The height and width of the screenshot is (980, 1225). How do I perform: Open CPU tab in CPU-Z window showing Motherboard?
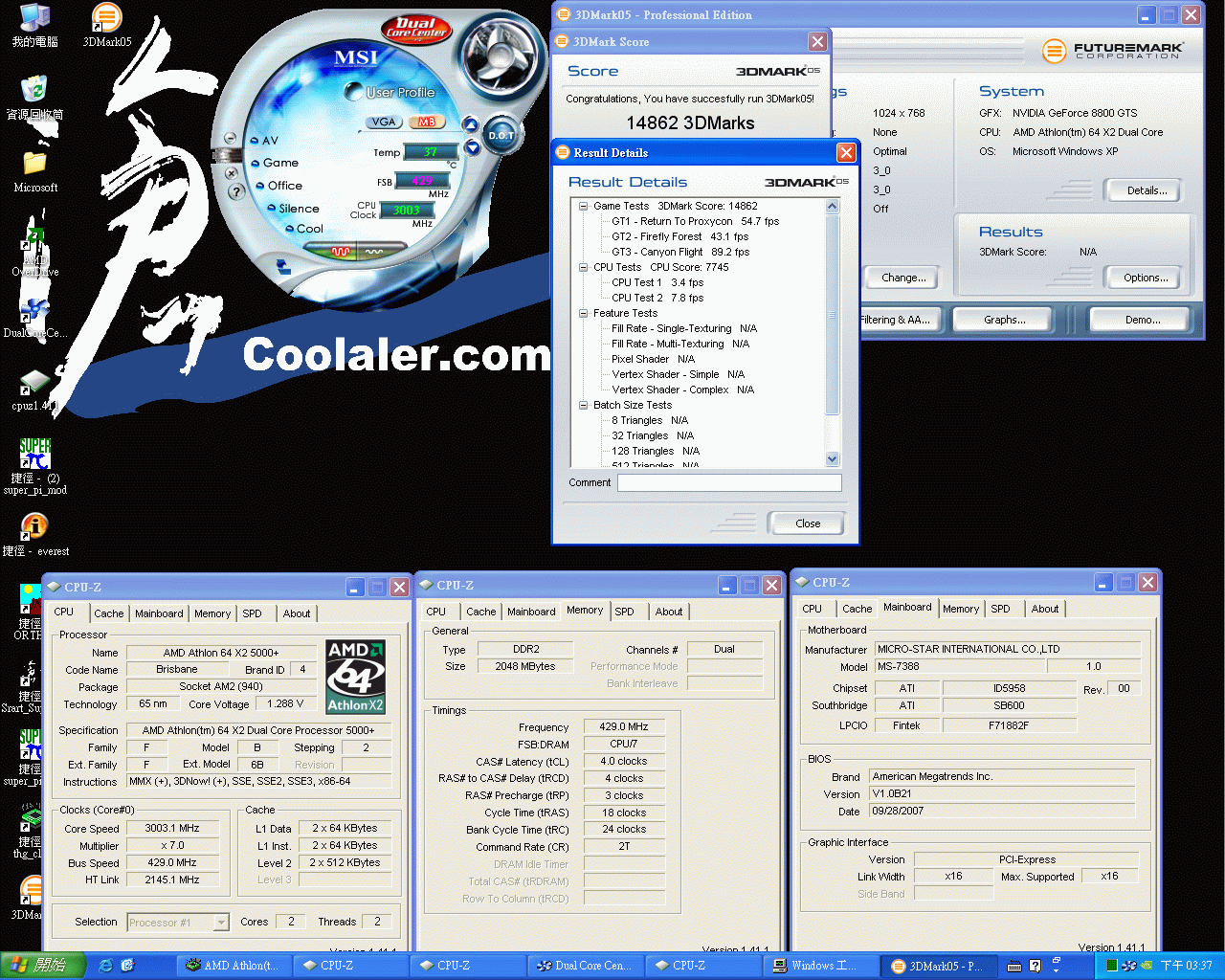[x=813, y=609]
